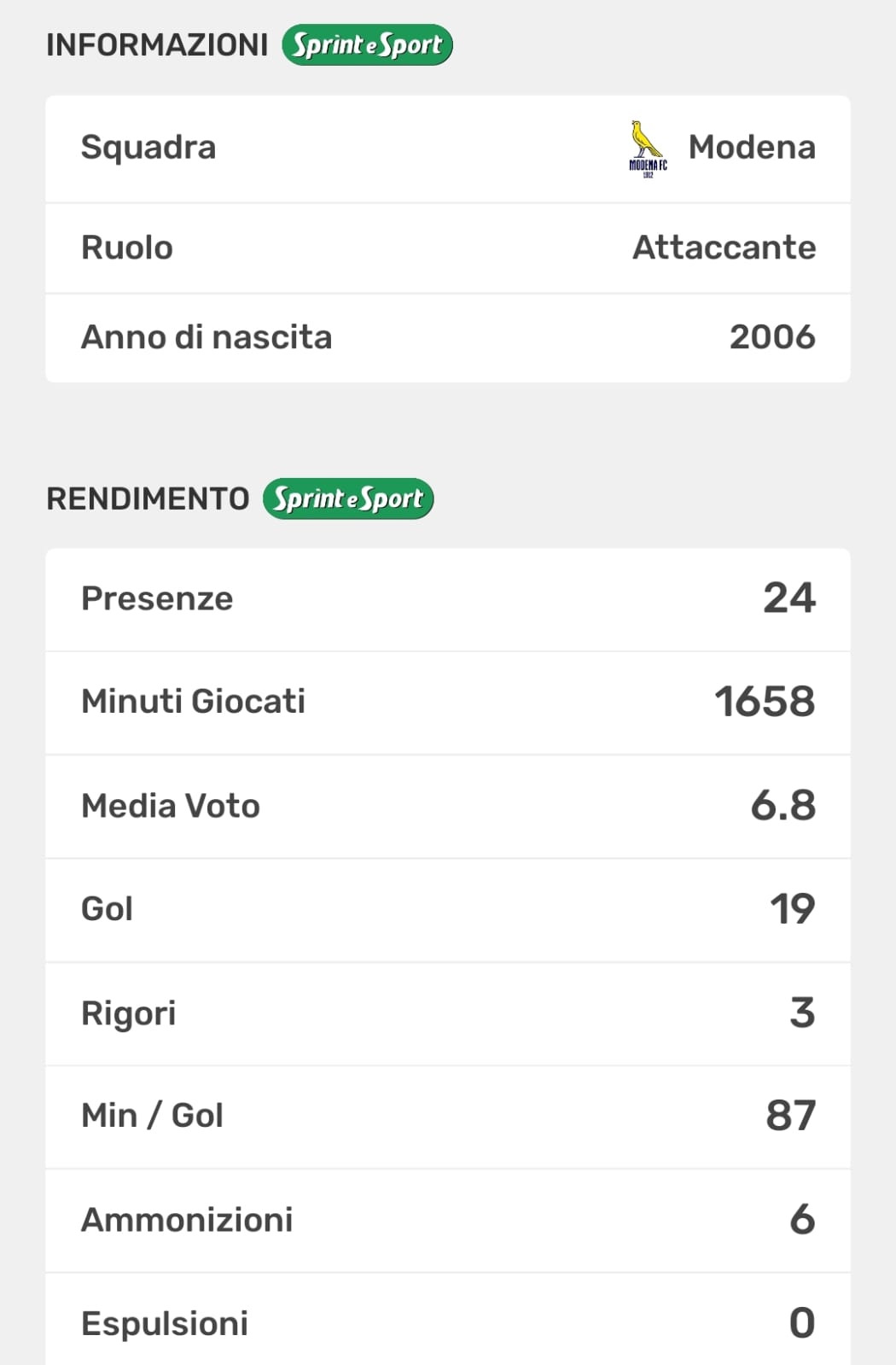Click the RENDIMENTO section heading

148,499
